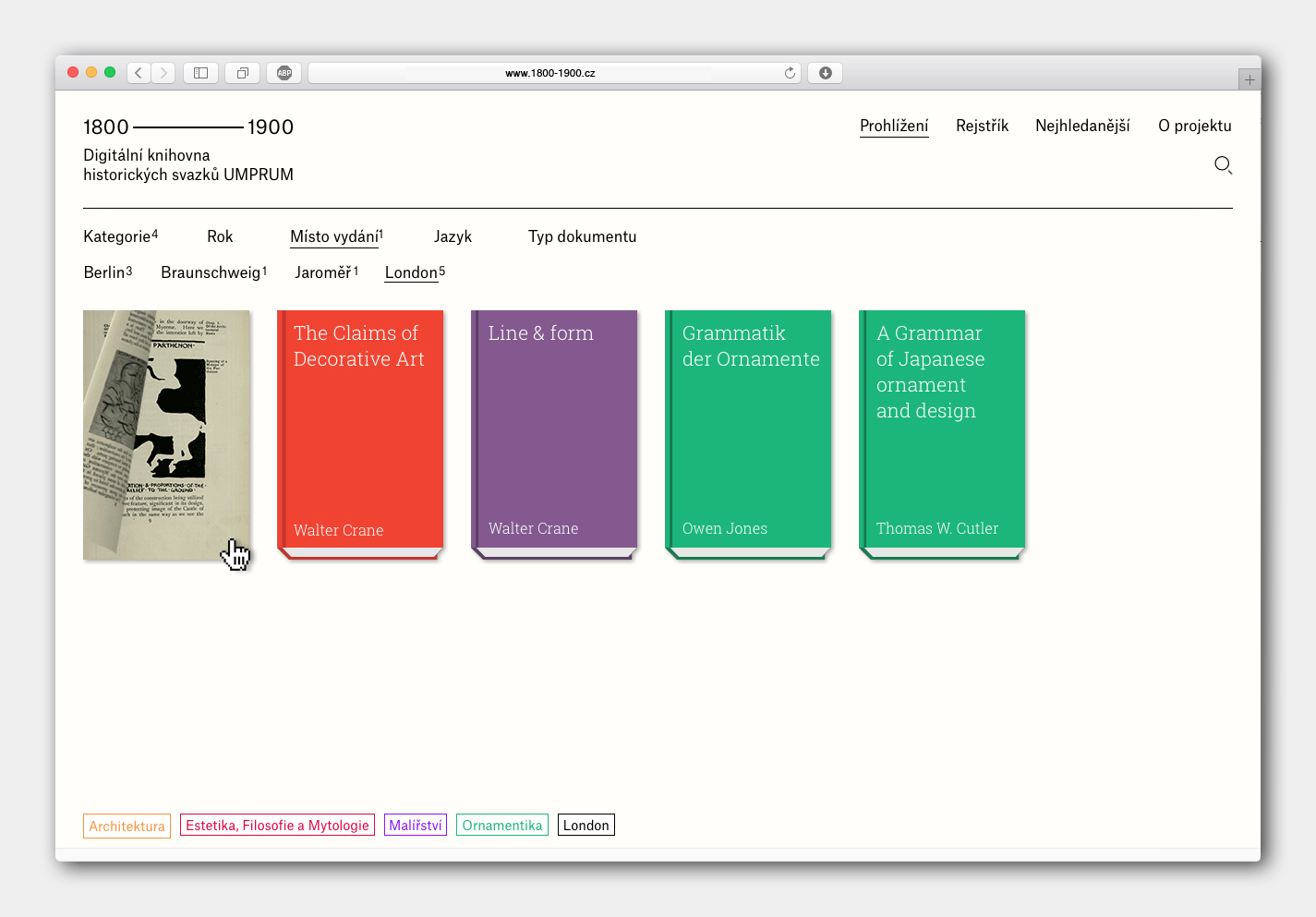1316x917 pixels.
Task: Click the search magnifier icon
Action: pyautogui.click(x=1223, y=165)
